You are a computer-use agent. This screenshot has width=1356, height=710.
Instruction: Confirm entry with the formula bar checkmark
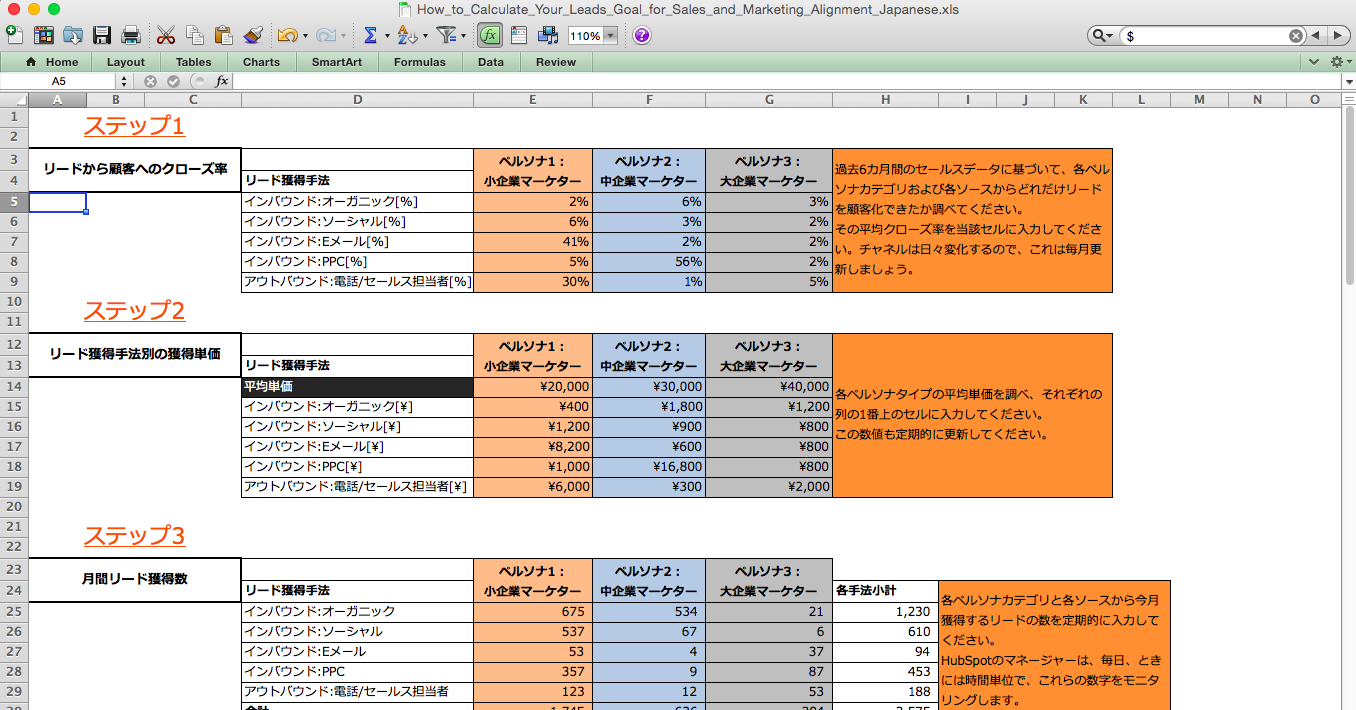coord(172,81)
